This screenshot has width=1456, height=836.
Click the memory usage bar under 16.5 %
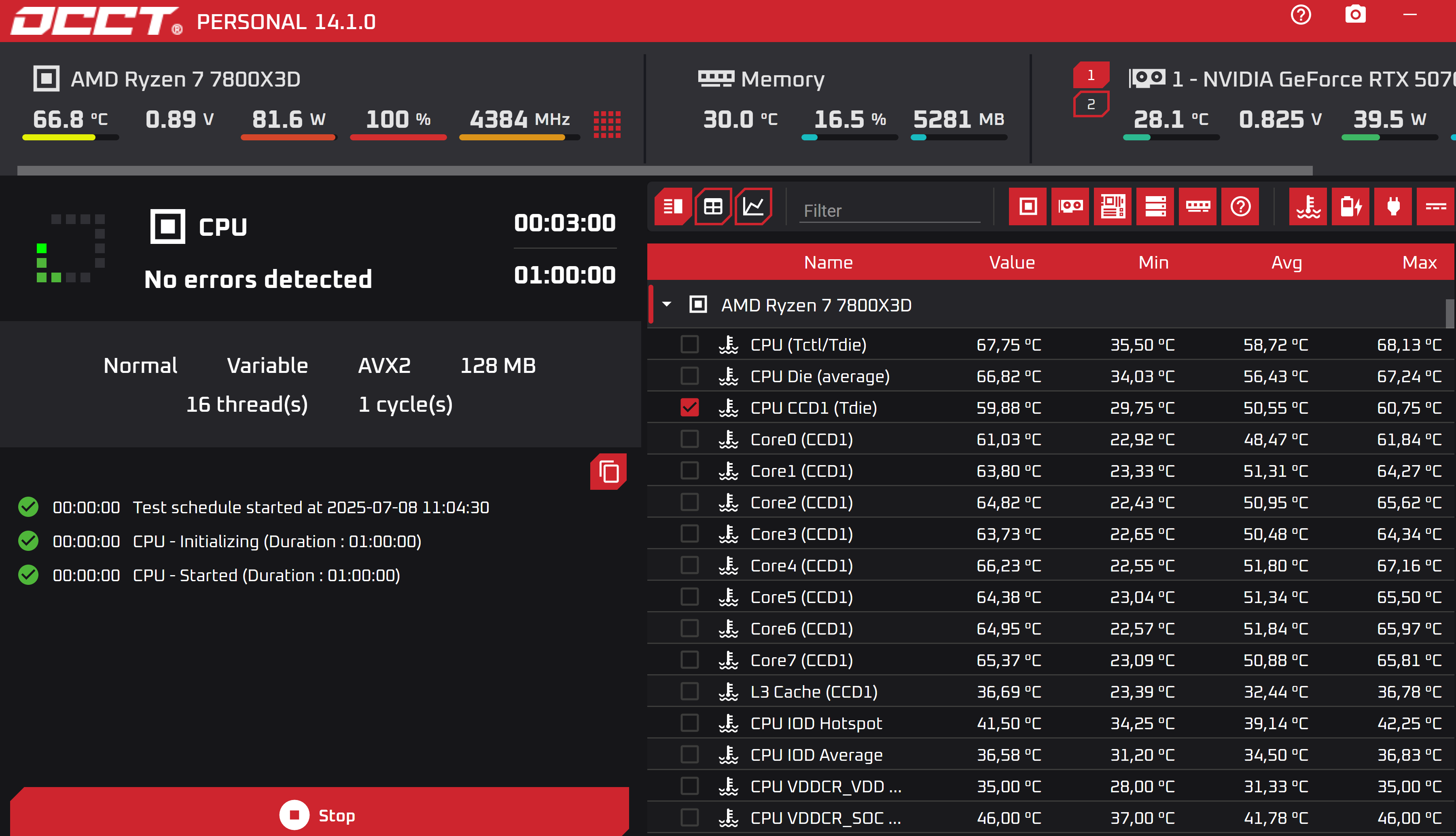tap(849, 138)
